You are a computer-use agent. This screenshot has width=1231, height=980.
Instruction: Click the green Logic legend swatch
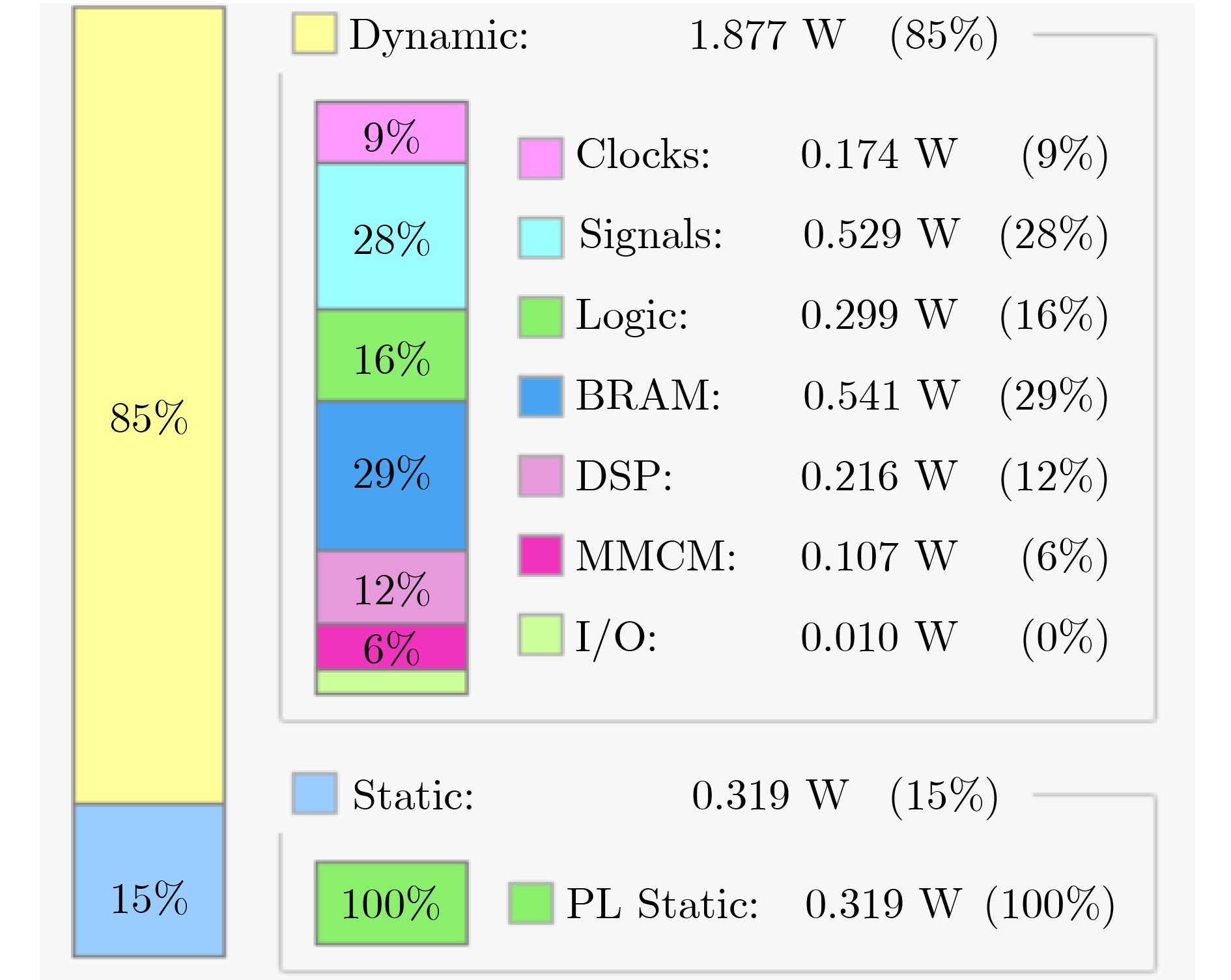point(541,317)
